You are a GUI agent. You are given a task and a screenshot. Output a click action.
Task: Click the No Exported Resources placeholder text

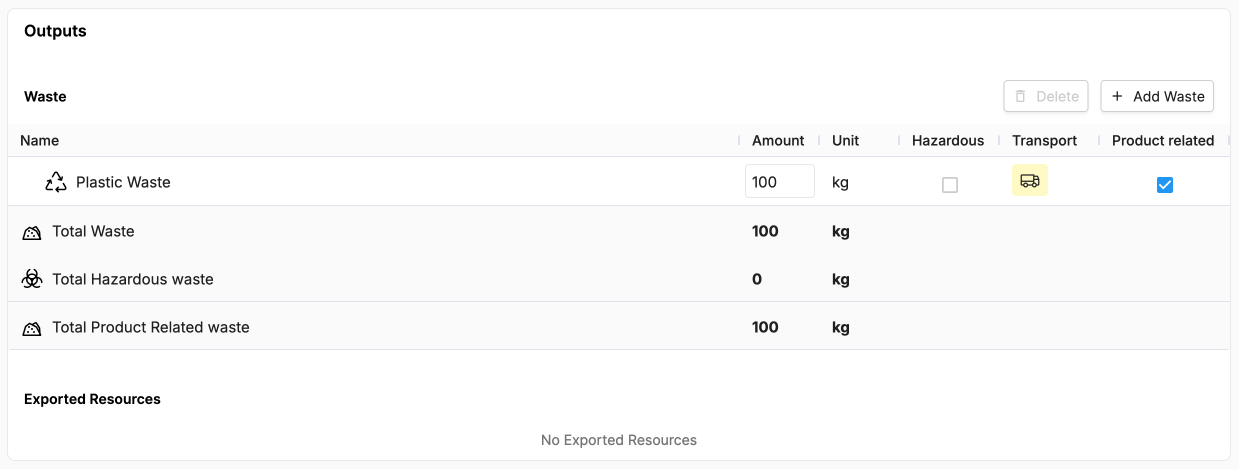618,440
